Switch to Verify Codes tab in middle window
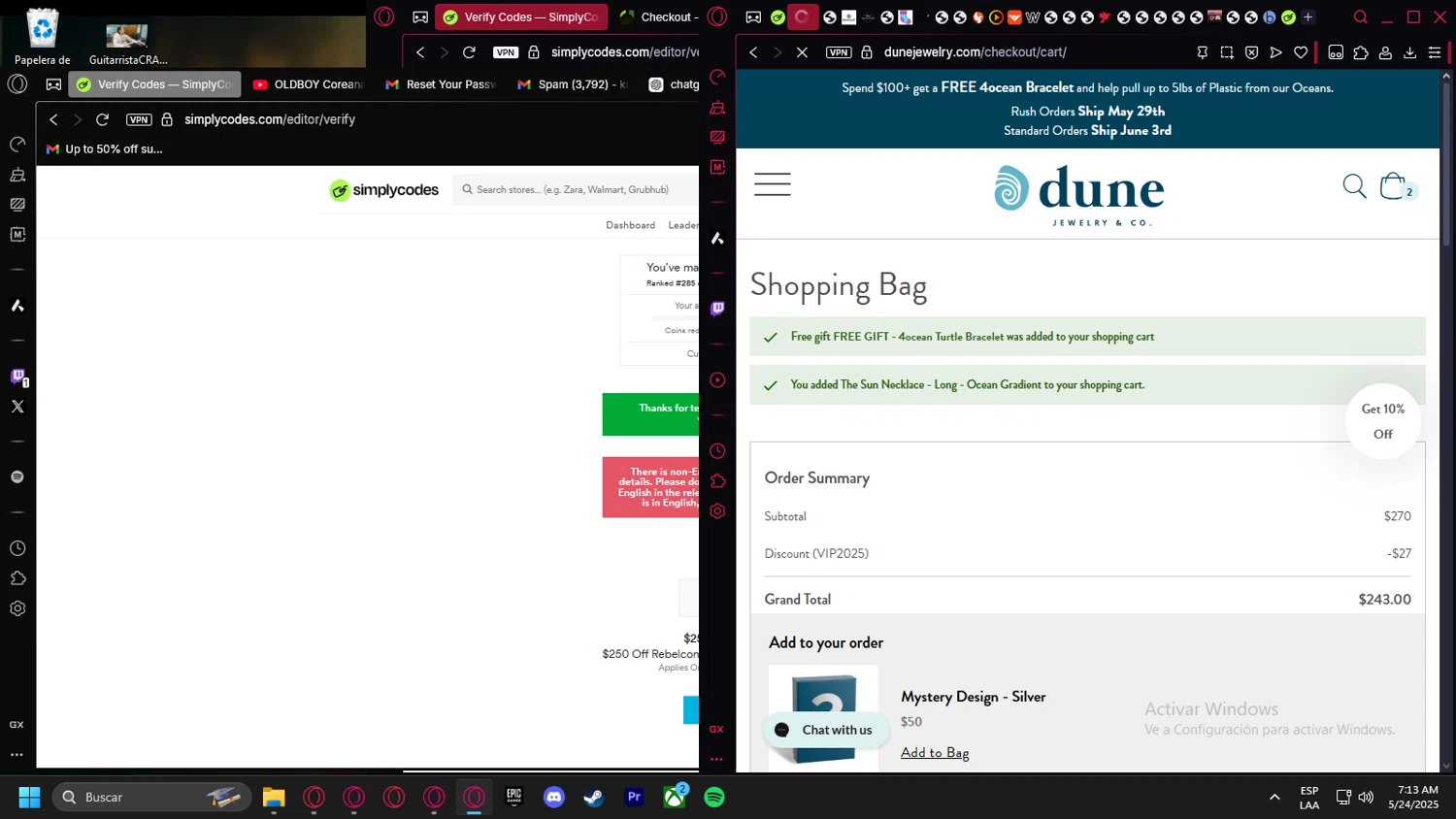This screenshot has height=819, width=1456. [521, 16]
